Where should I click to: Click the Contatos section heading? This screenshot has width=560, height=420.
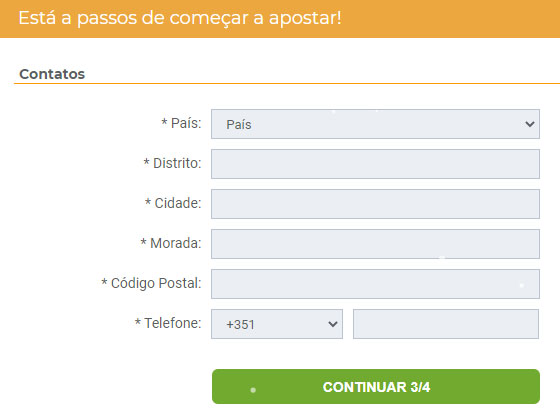click(x=52, y=74)
